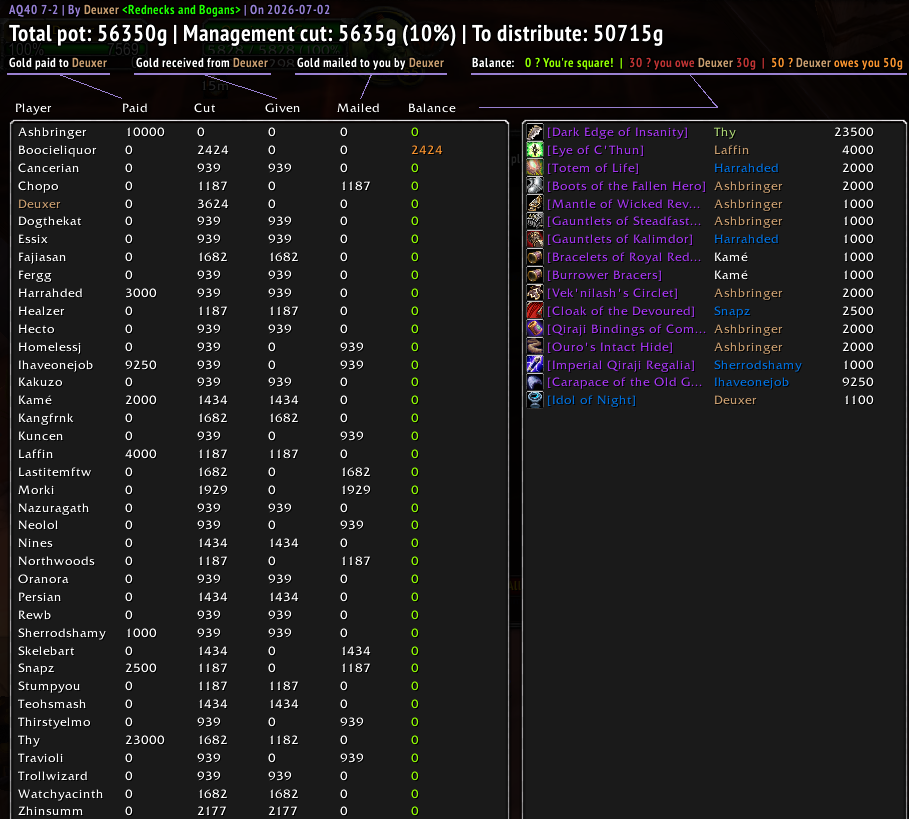Image resolution: width=909 pixels, height=819 pixels.
Task: Click the Idol of Night item icon
Action: click(x=535, y=400)
